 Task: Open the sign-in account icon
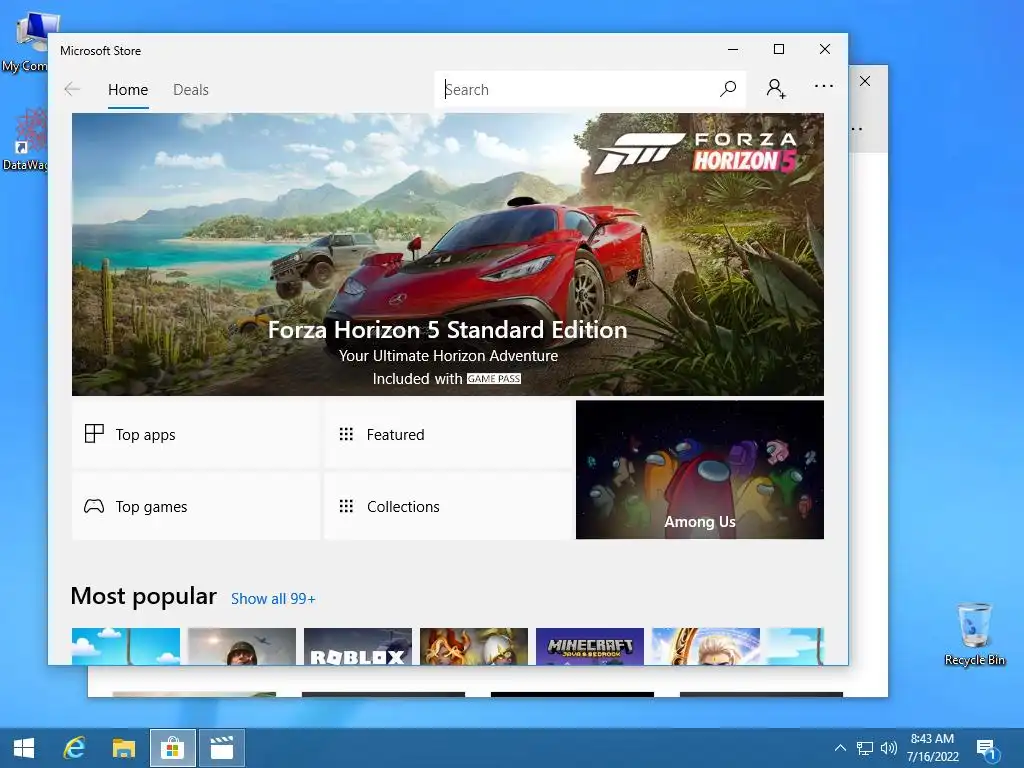pyautogui.click(x=776, y=88)
